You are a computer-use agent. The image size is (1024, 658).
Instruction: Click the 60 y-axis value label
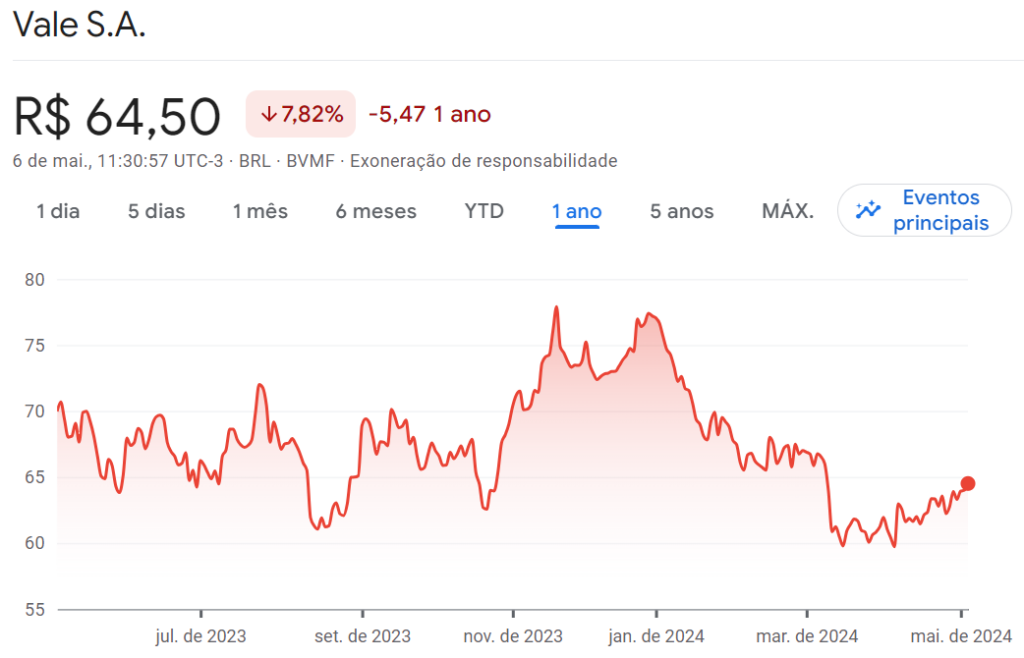tap(35, 543)
